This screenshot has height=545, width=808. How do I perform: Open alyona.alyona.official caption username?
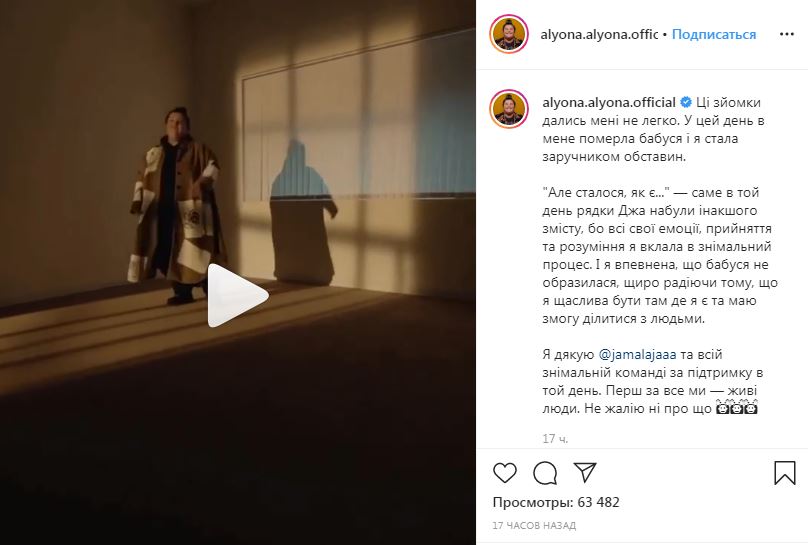(609, 103)
